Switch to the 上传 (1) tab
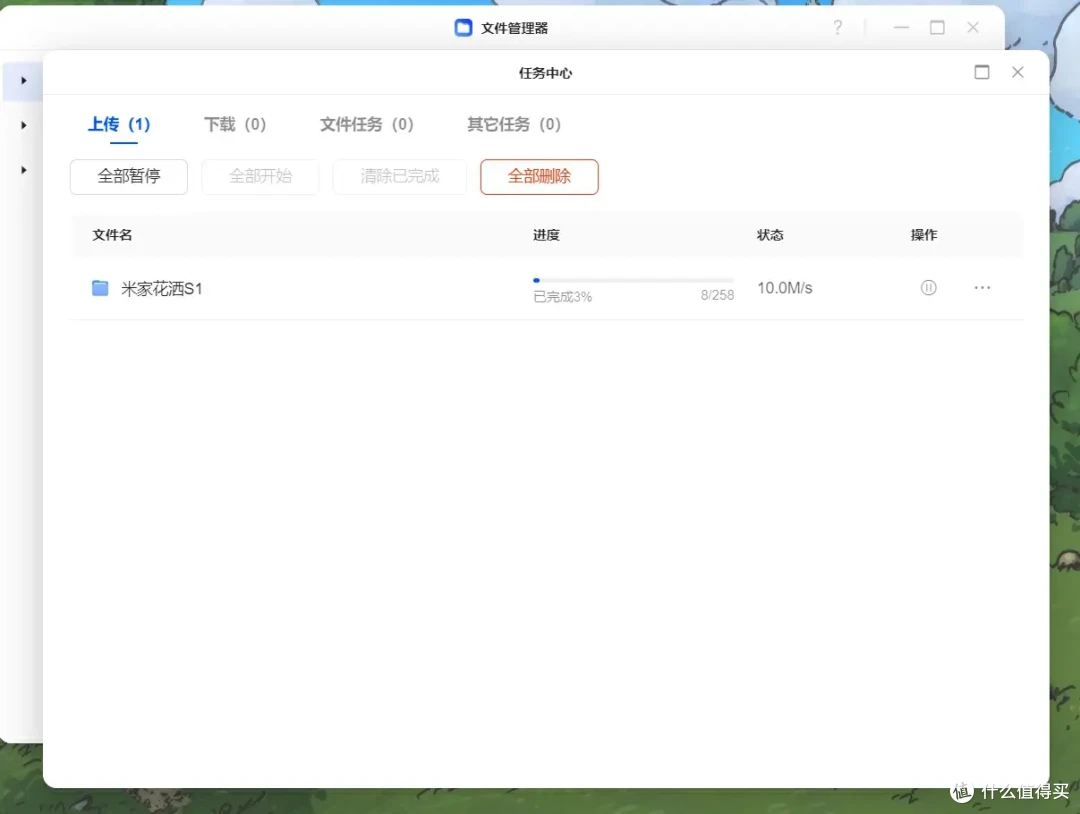Viewport: 1080px width, 814px height. pos(119,125)
